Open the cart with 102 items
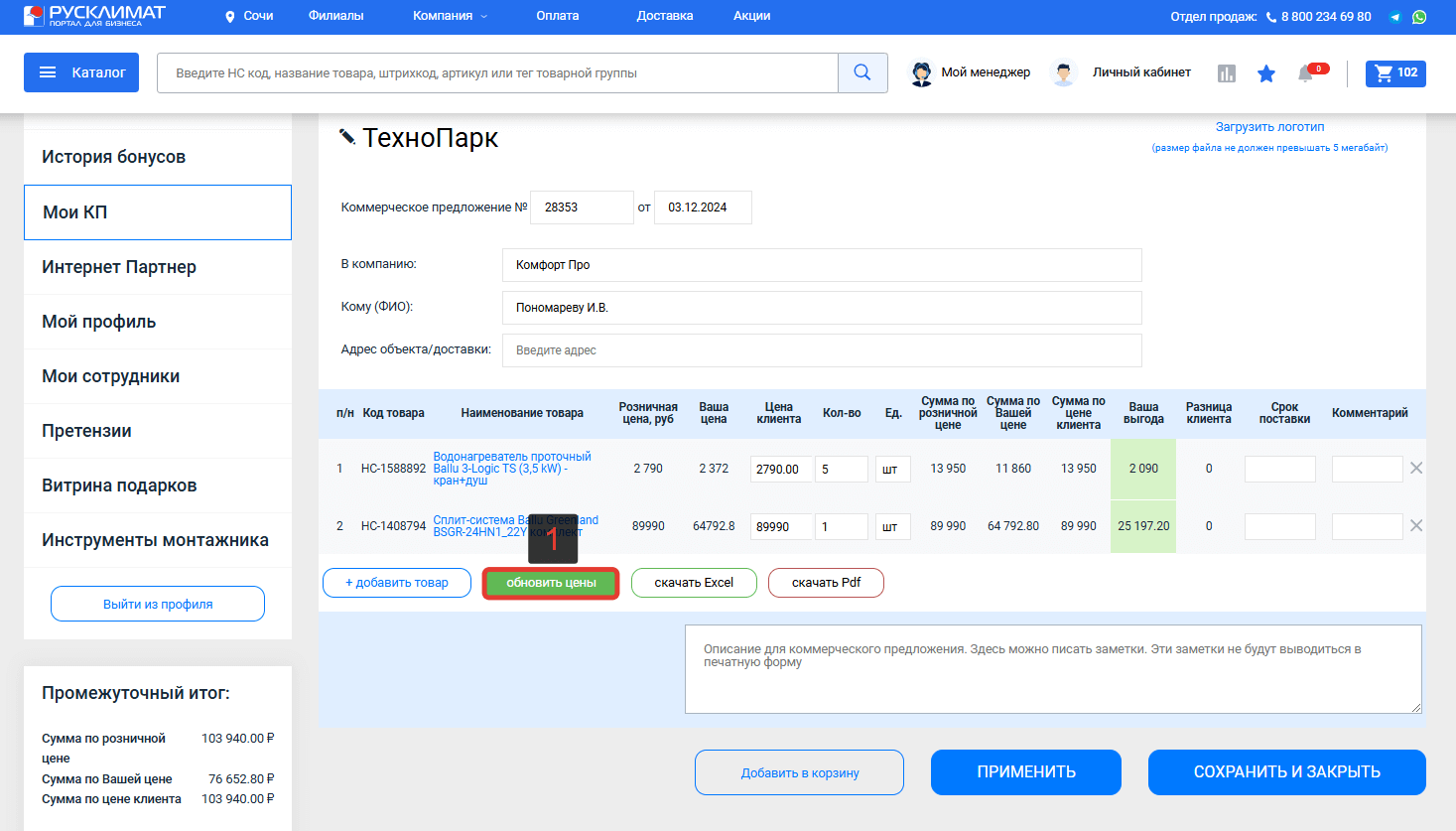Image resolution: width=1456 pixels, height=831 pixels. (1395, 73)
